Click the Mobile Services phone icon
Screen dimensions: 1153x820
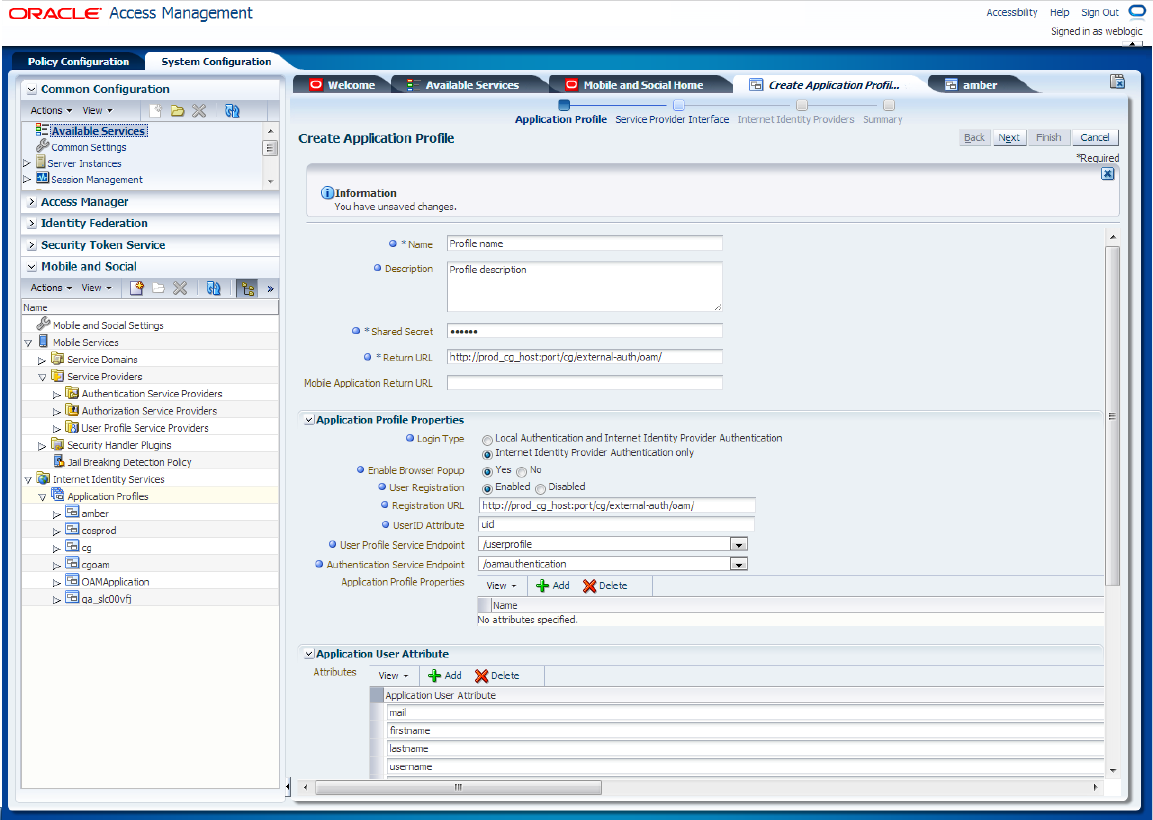coord(43,341)
